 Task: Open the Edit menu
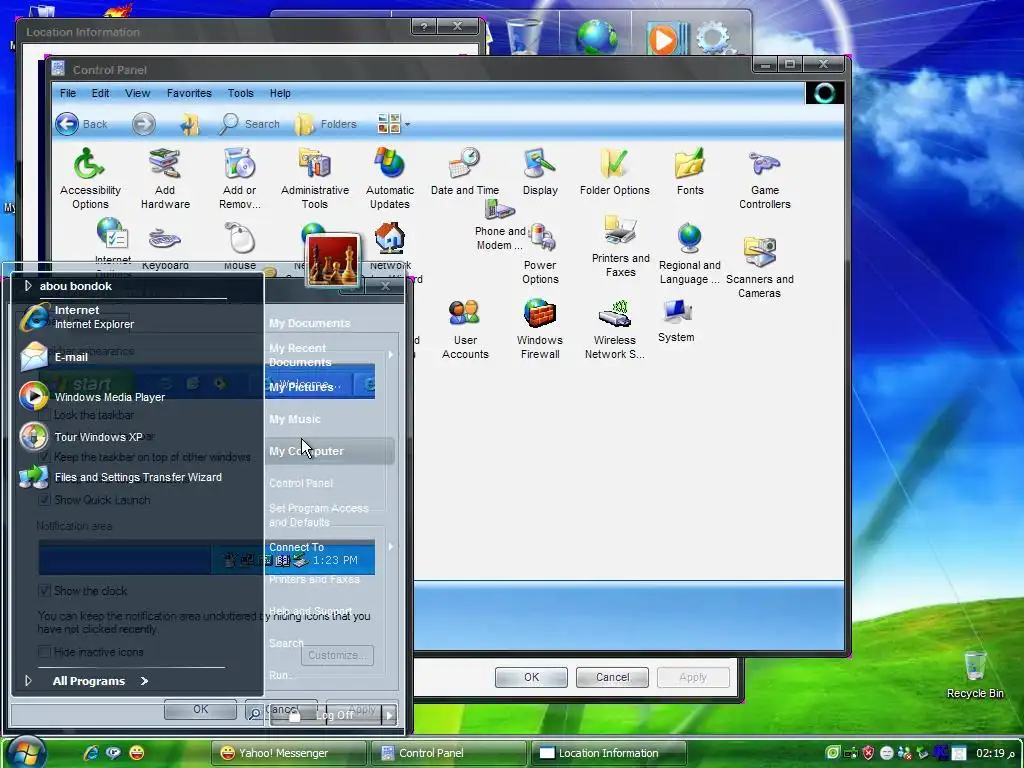(100, 93)
